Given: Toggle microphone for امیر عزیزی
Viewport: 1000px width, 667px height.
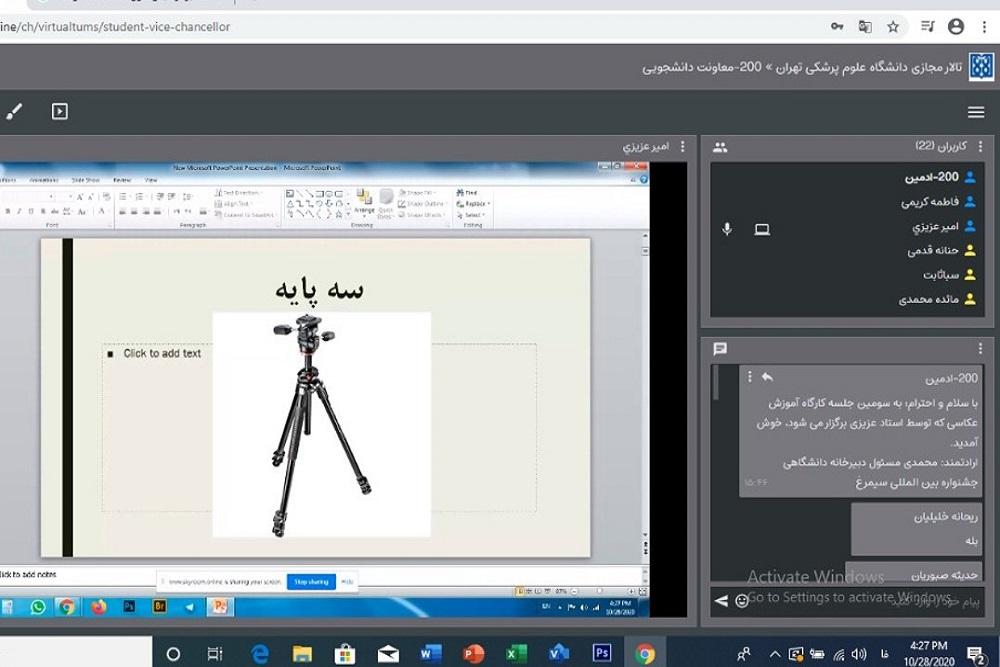Looking at the screenshot, I should [x=727, y=229].
